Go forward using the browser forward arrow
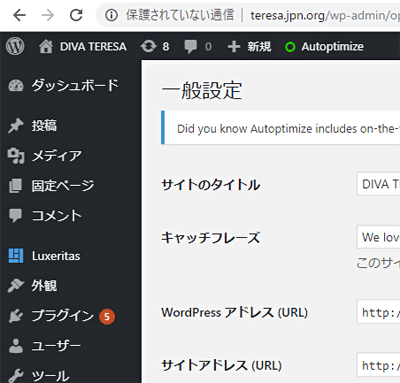The image size is (400, 383). click(x=48, y=15)
